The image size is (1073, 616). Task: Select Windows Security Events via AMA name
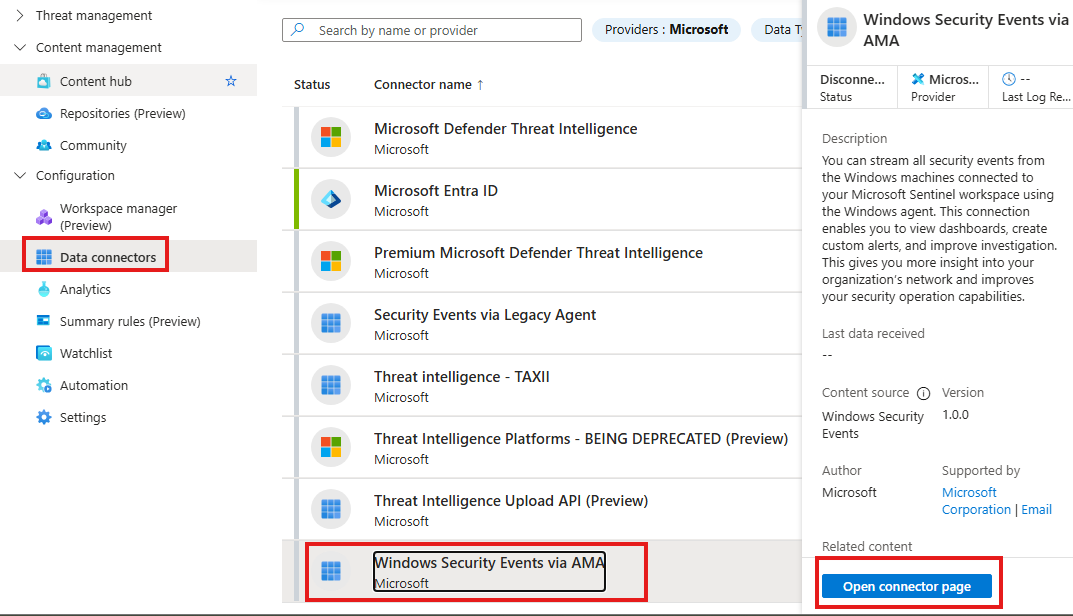489,563
